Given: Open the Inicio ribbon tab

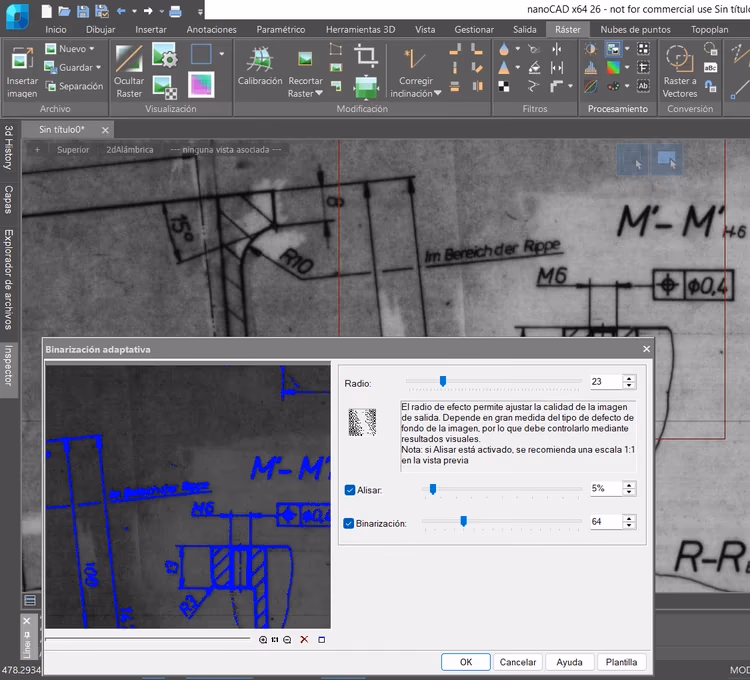Looking at the screenshot, I should point(56,30).
